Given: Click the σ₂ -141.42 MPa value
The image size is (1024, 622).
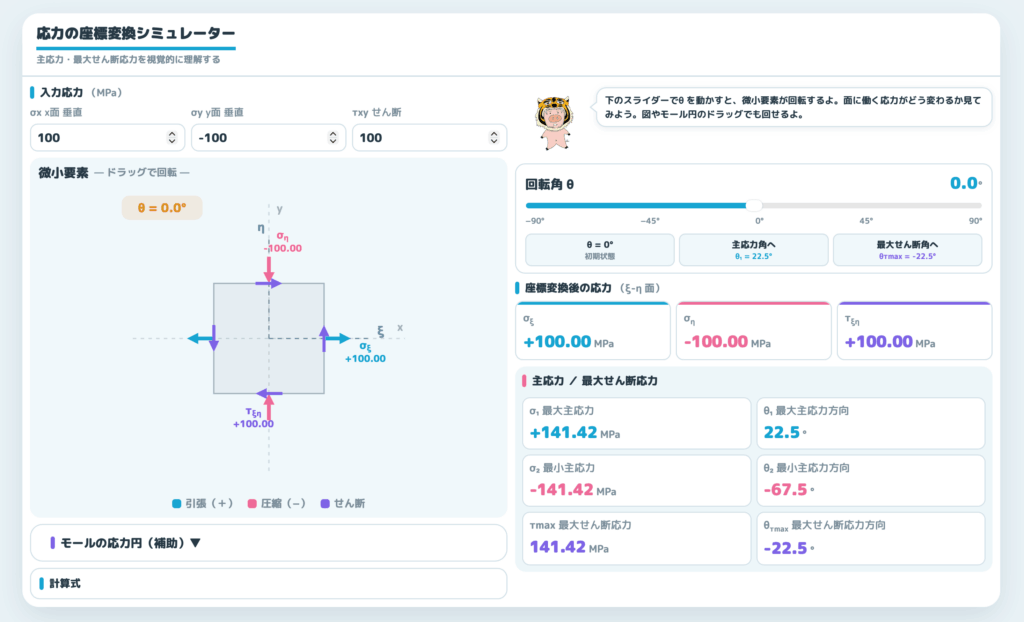Looking at the screenshot, I should point(573,489).
